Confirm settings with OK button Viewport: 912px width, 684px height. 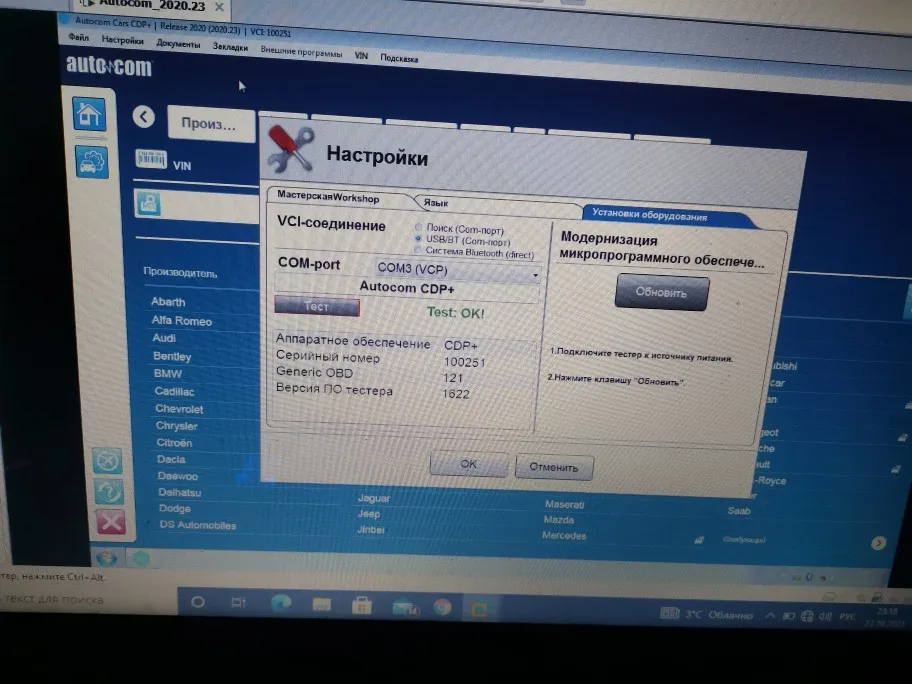(468, 464)
